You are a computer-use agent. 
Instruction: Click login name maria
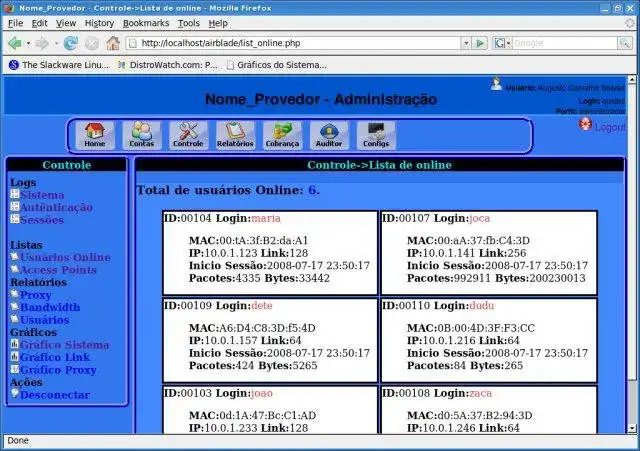pyautogui.click(x=266, y=218)
